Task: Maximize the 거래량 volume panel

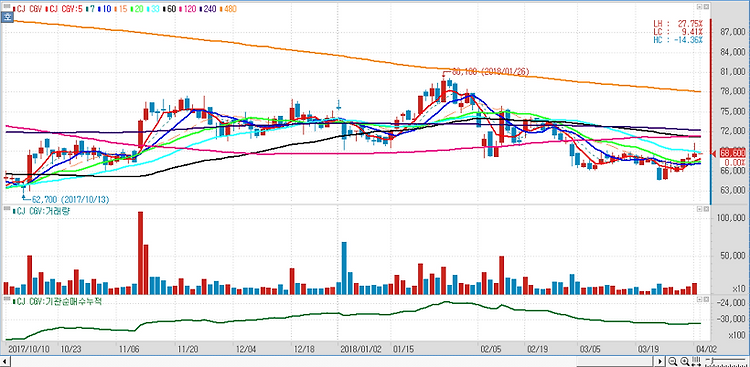Action: (706, 209)
